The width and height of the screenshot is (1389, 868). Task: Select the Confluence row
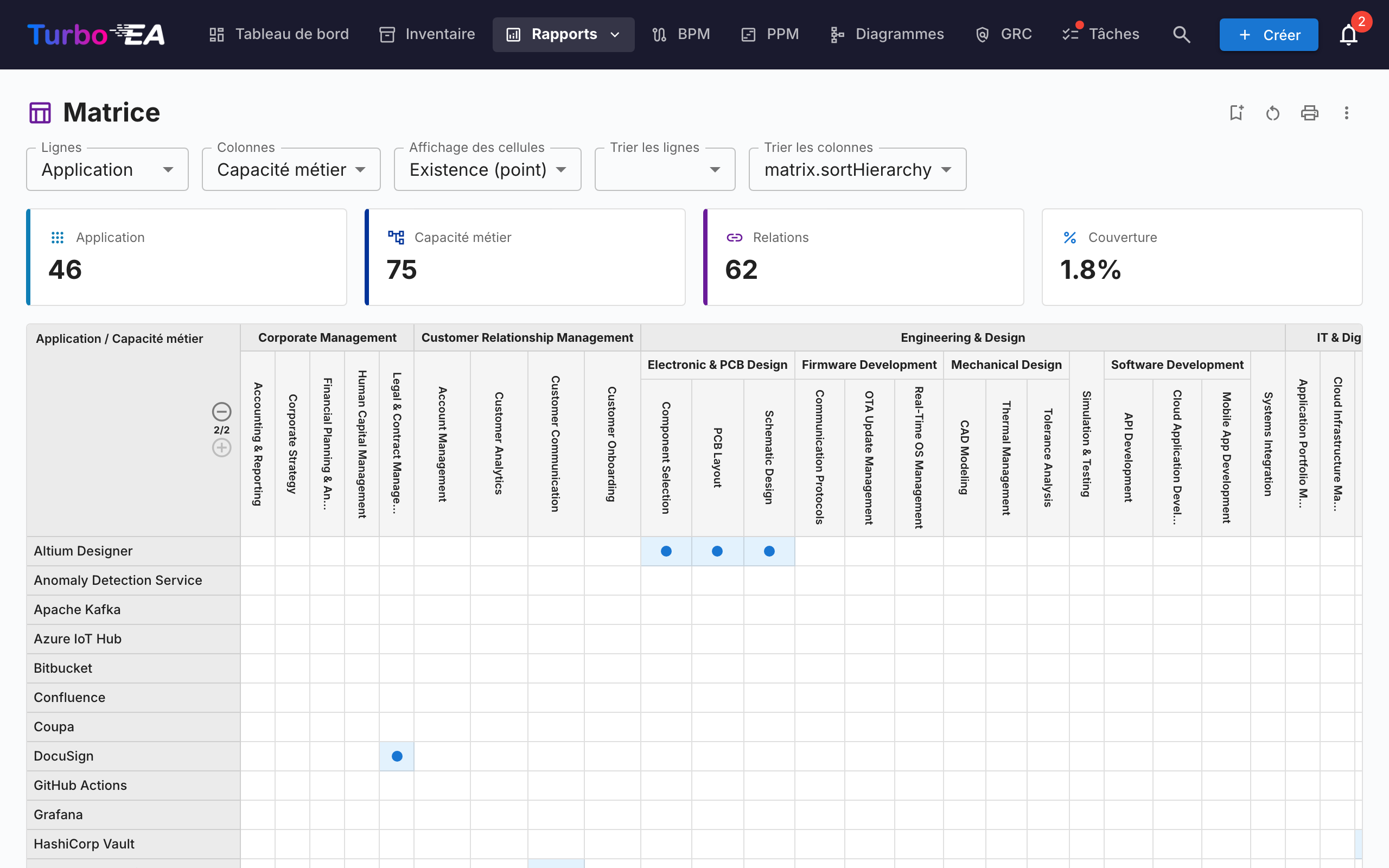133,698
